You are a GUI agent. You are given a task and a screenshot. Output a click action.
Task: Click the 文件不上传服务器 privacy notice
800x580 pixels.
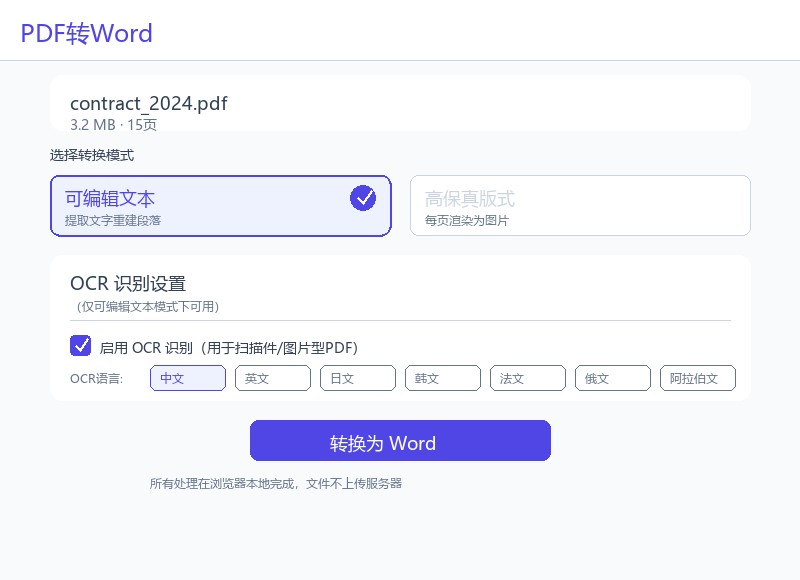[x=276, y=484]
